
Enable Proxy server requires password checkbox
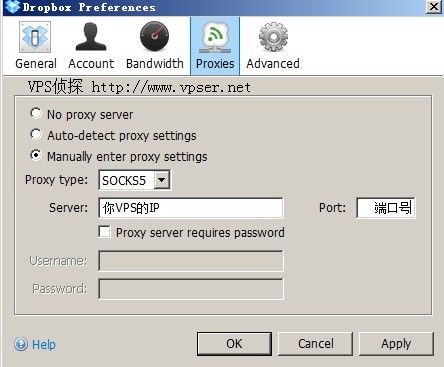[x=104, y=232]
